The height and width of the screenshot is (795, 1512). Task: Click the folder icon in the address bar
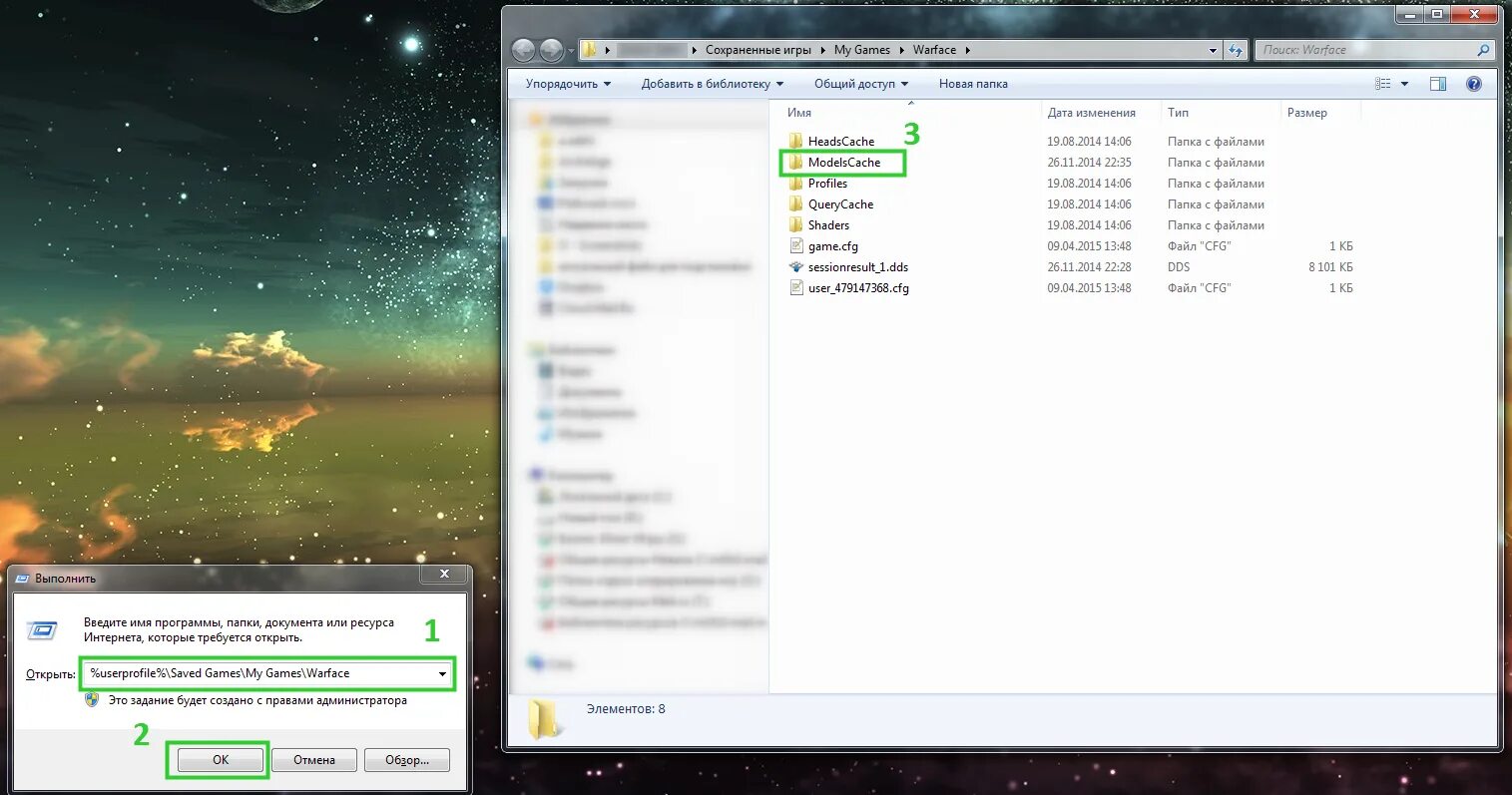(590, 50)
